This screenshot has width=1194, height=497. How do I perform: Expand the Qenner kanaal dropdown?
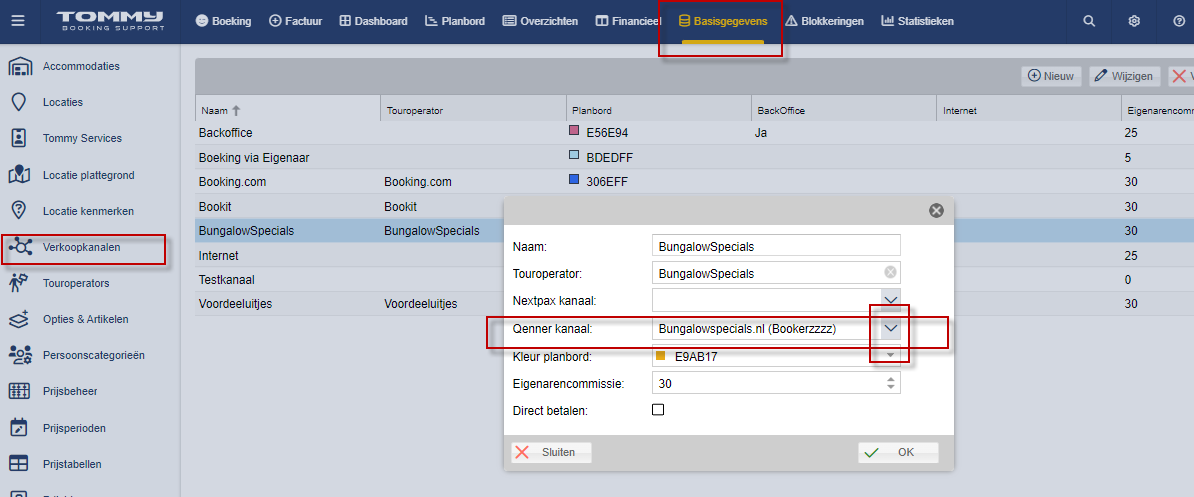click(x=891, y=328)
